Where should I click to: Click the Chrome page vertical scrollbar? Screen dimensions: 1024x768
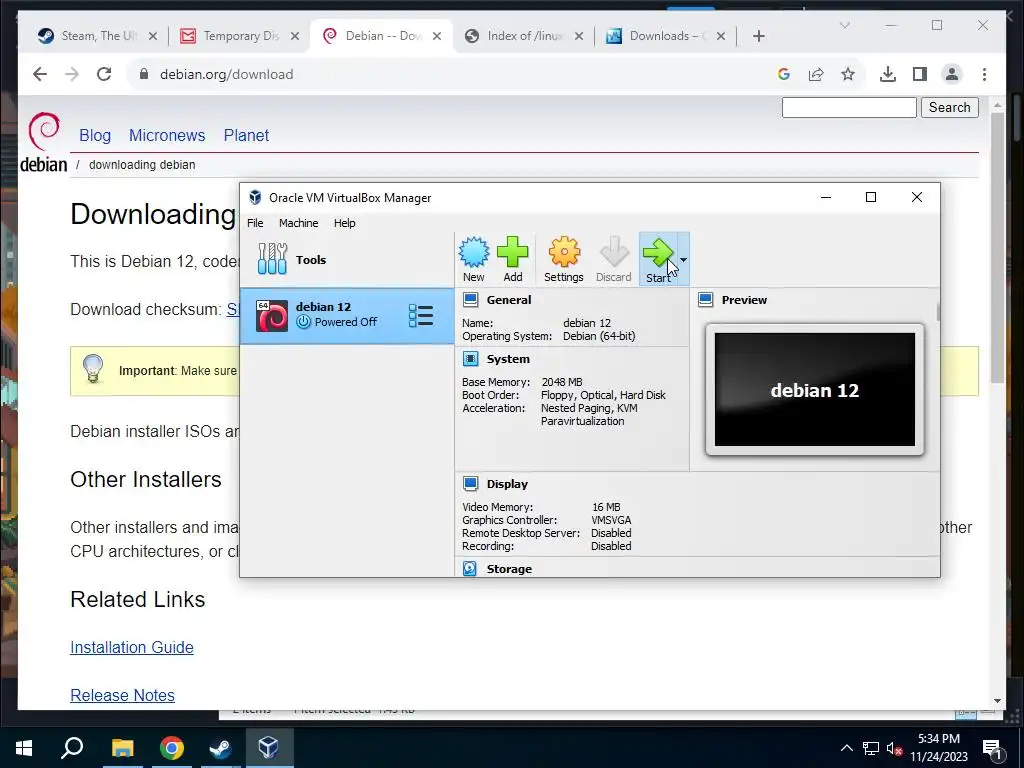(x=997, y=248)
